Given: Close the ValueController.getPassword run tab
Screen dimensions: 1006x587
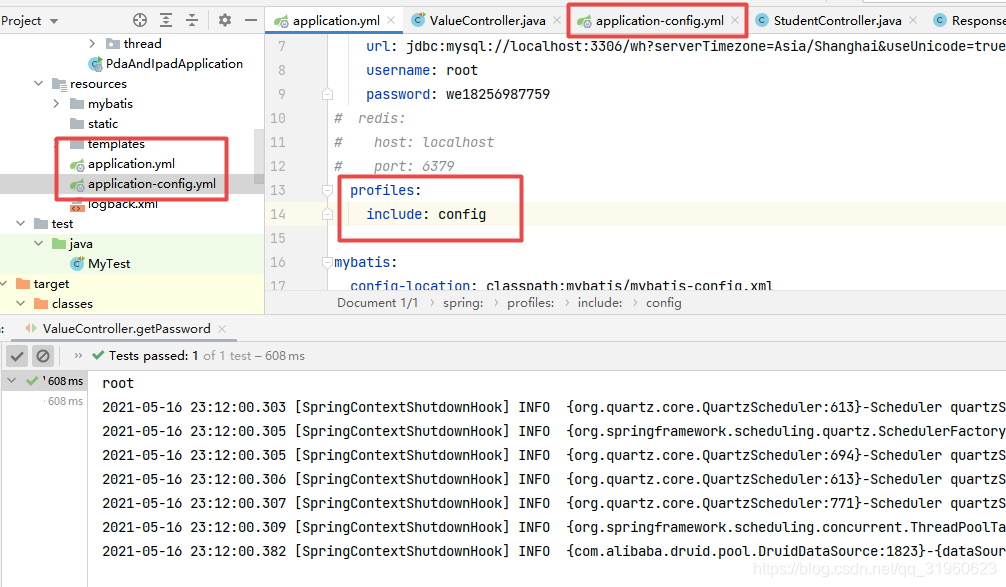Looking at the screenshot, I should (222, 328).
